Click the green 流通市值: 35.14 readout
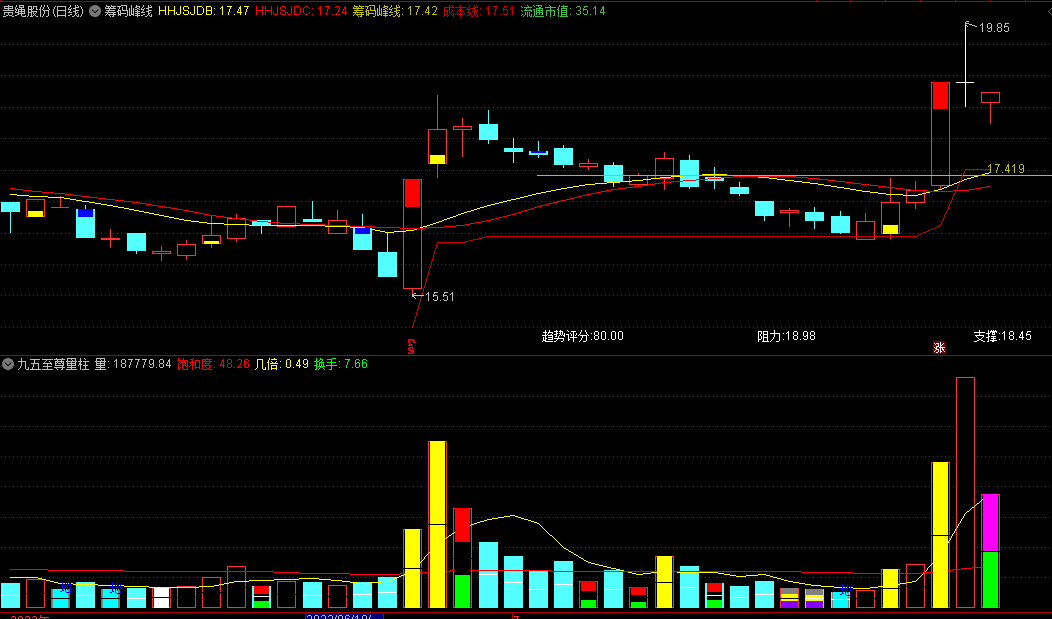 [x=563, y=11]
